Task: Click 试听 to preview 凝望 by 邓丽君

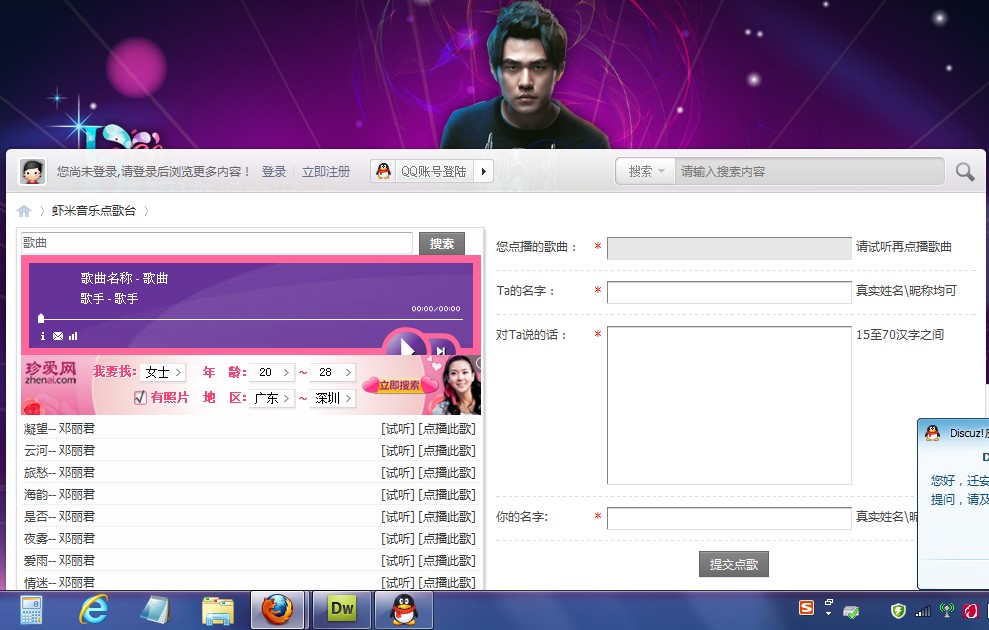Action: click(398, 427)
